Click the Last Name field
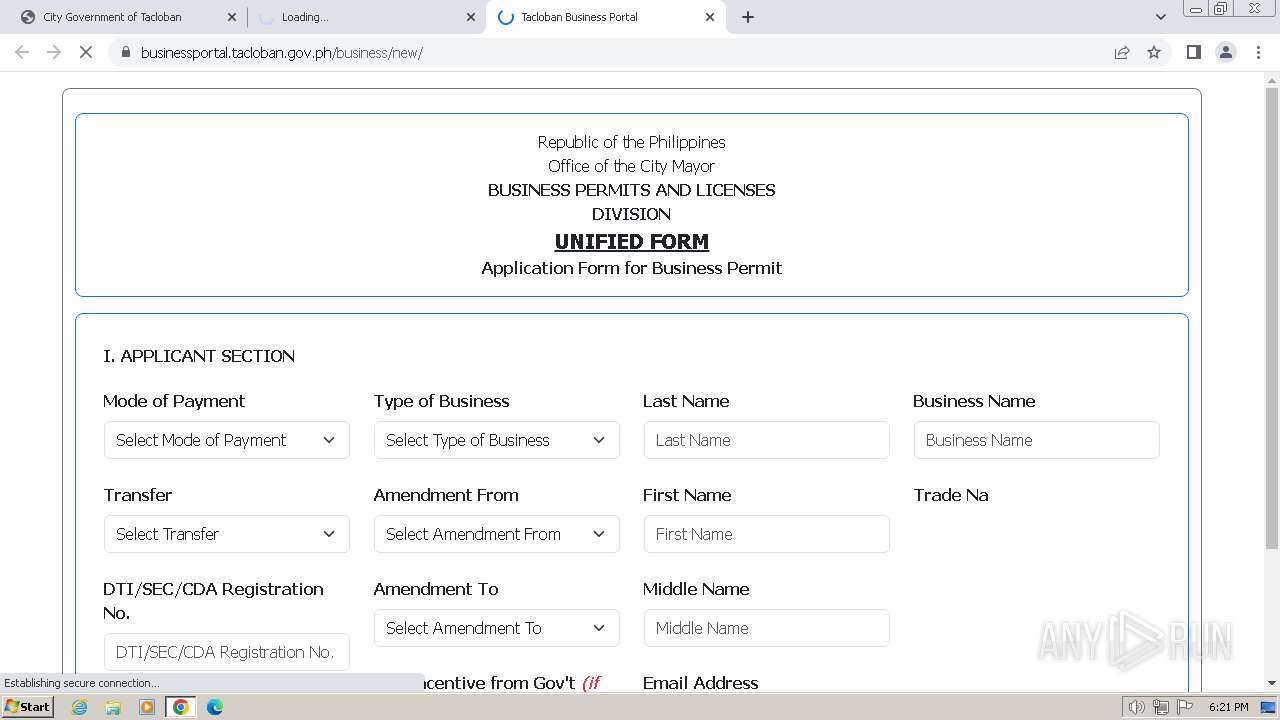Viewport: 1280px width, 720px height. pyautogui.click(x=767, y=440)
